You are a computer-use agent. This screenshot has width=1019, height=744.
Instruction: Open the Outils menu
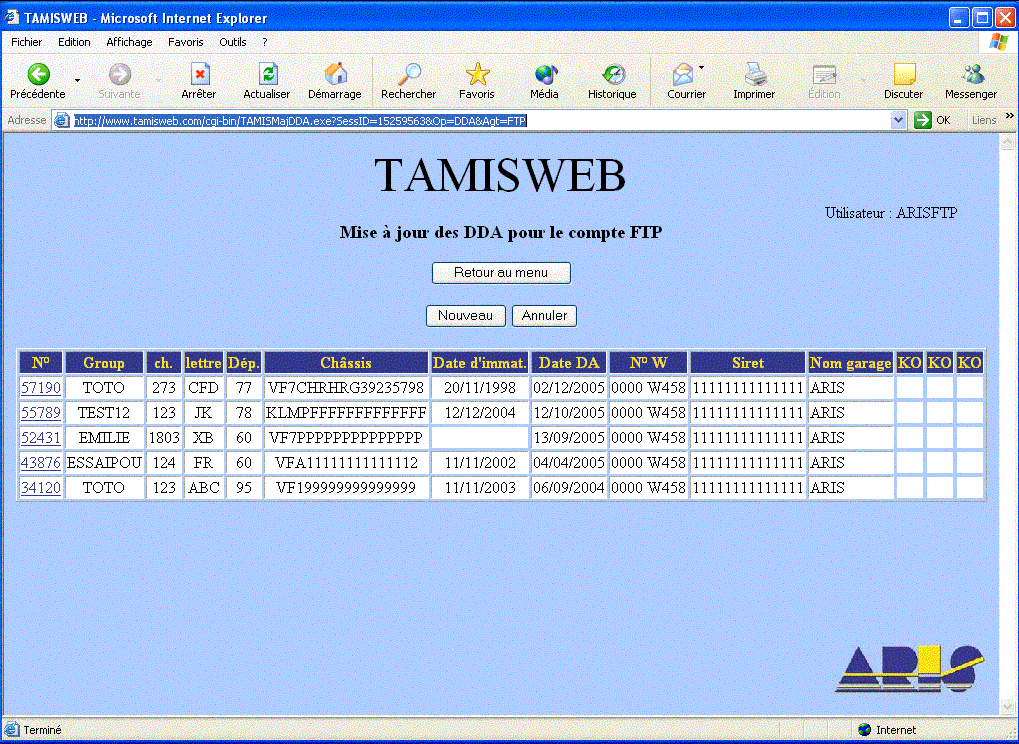(233, 42)
